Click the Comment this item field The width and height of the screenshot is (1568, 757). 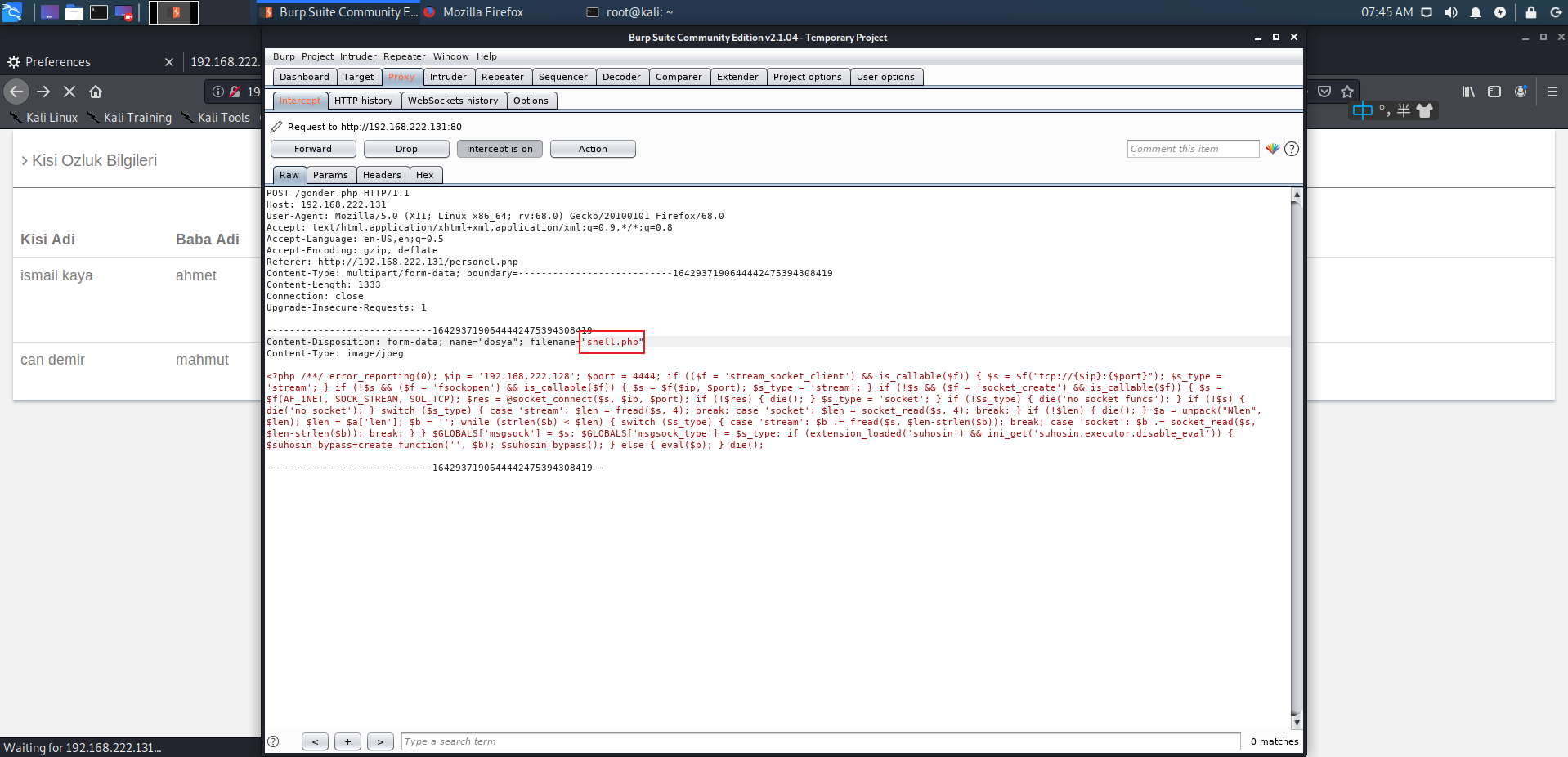(x=1194, y=149)
